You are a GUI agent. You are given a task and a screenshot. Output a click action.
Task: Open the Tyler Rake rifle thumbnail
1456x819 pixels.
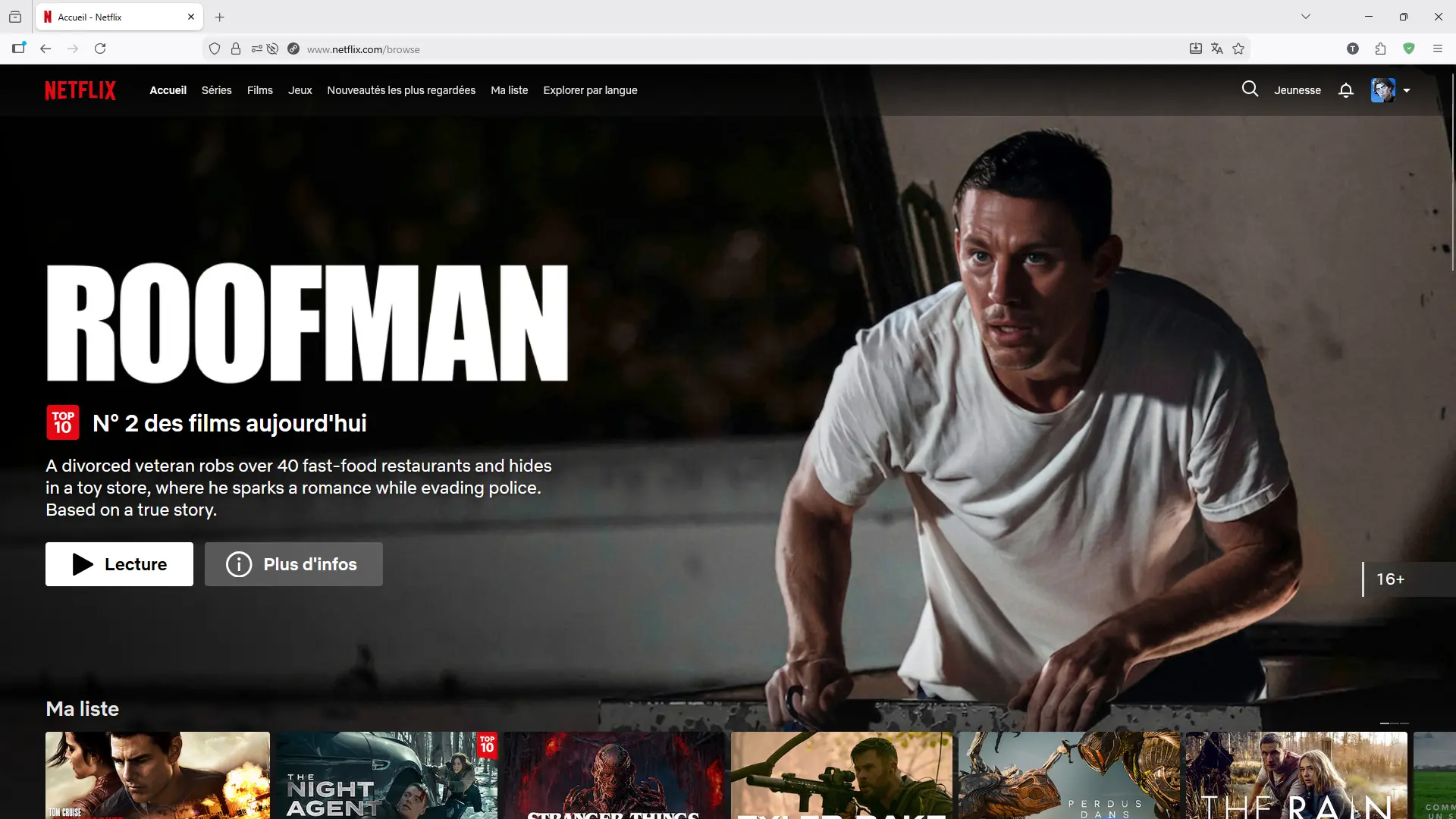click(x=842, y=775)
